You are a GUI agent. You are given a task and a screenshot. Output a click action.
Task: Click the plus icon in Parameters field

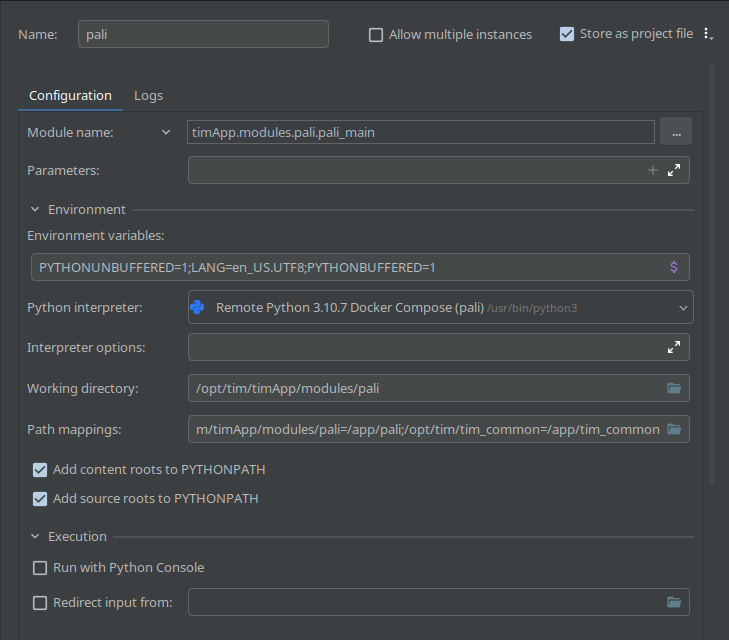[x=653, y=171]
